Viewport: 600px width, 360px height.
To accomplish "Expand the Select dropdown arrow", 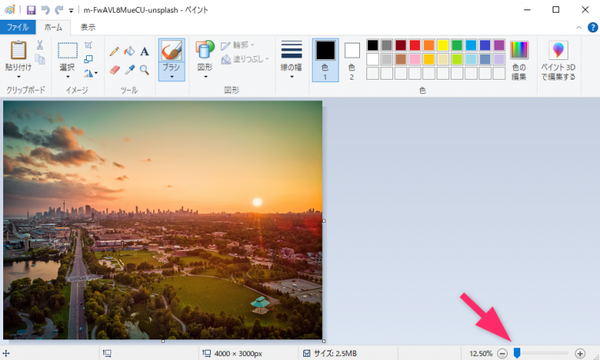I will point(68,77).
